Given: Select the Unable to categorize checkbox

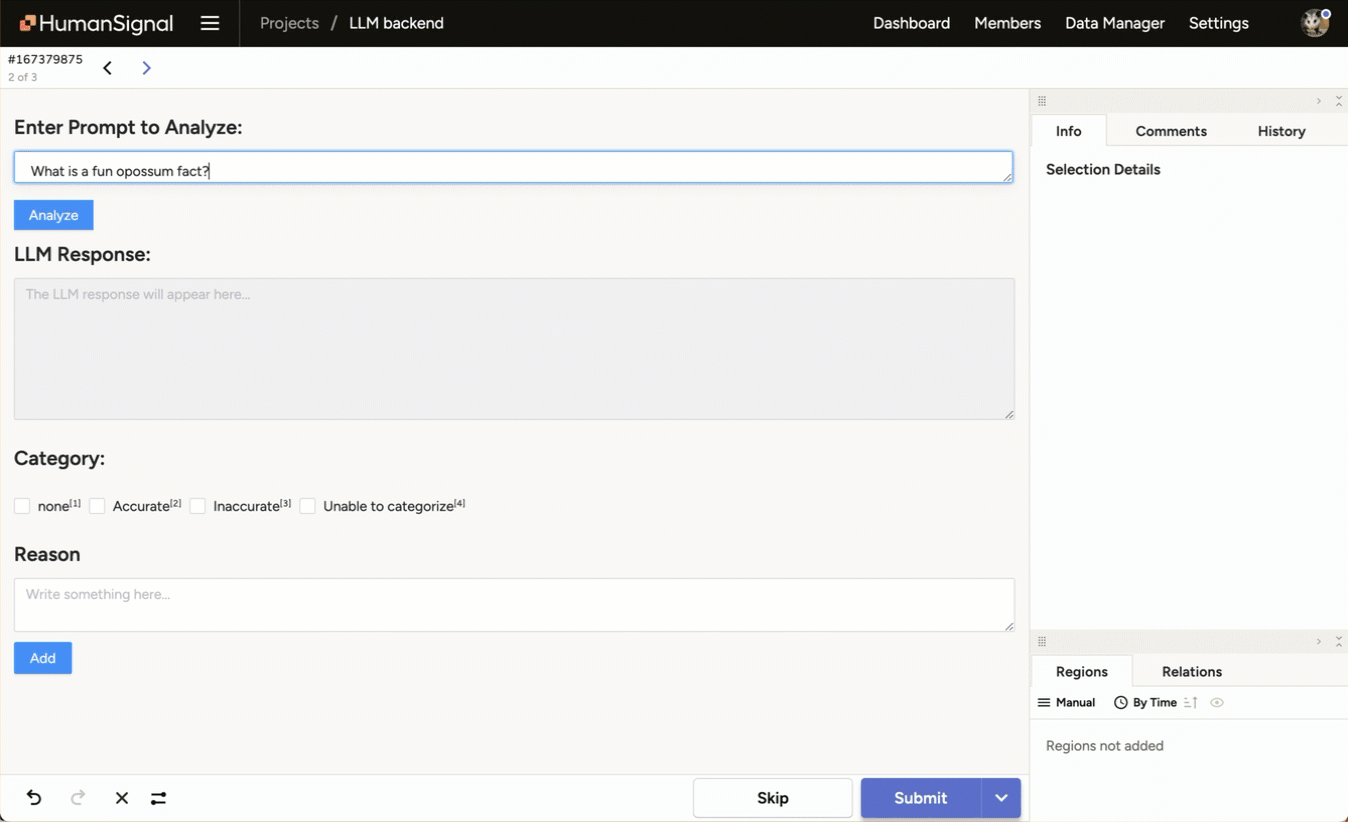Looking at the screenshot, I should 307,506.
